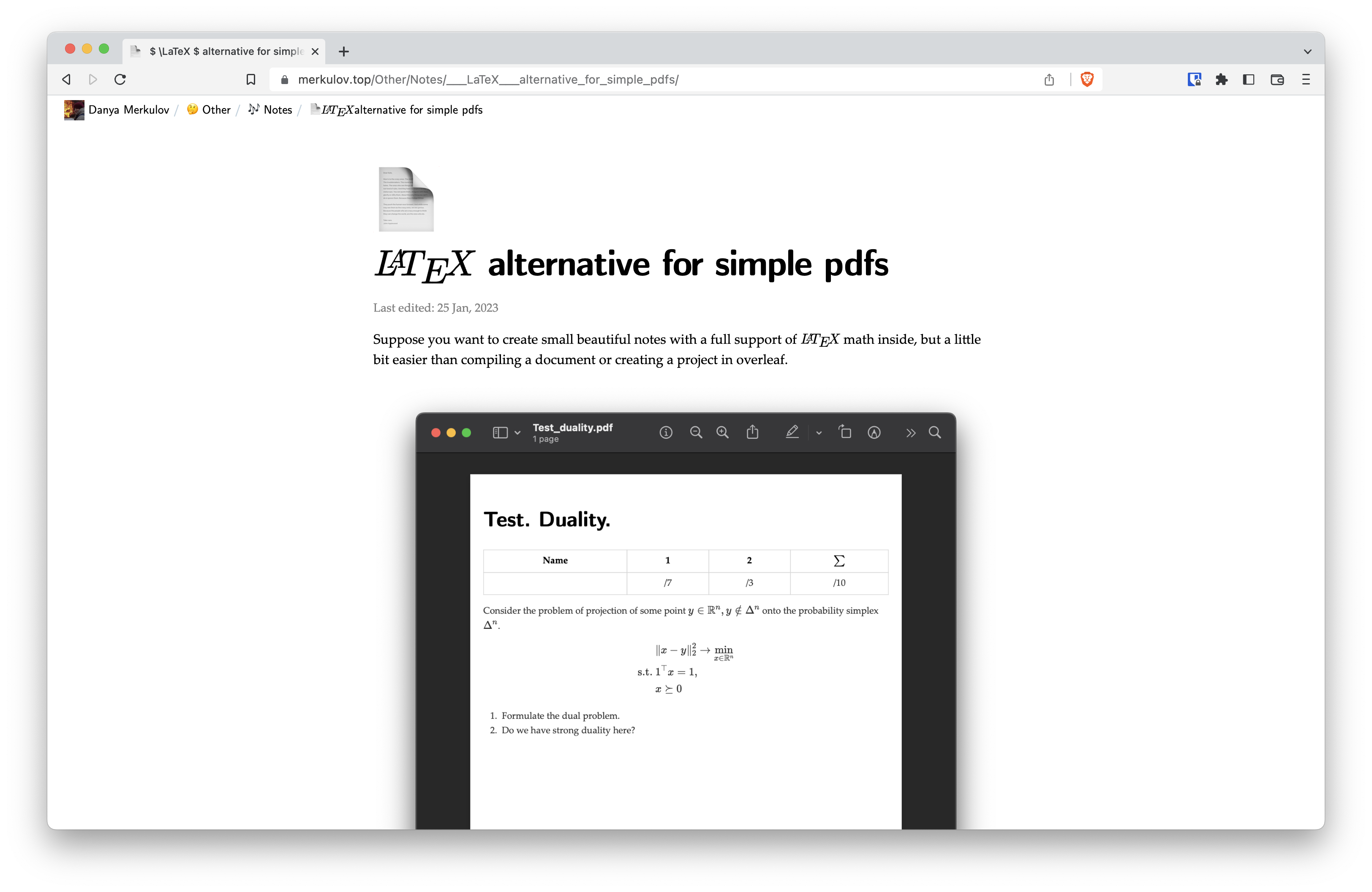Open the password manager extension icon
The image size is (1372, 892).
(x=1194, y=79)
